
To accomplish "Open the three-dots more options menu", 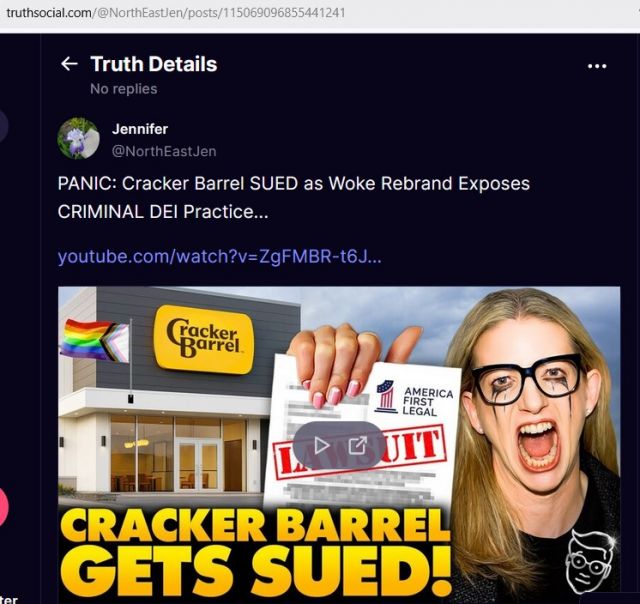I will (597, 66).
